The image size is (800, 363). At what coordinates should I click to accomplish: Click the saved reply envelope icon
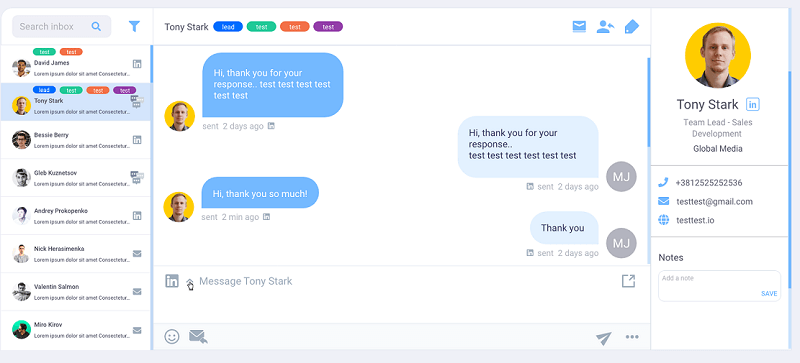pyautogui.click(x=198, y=336)
